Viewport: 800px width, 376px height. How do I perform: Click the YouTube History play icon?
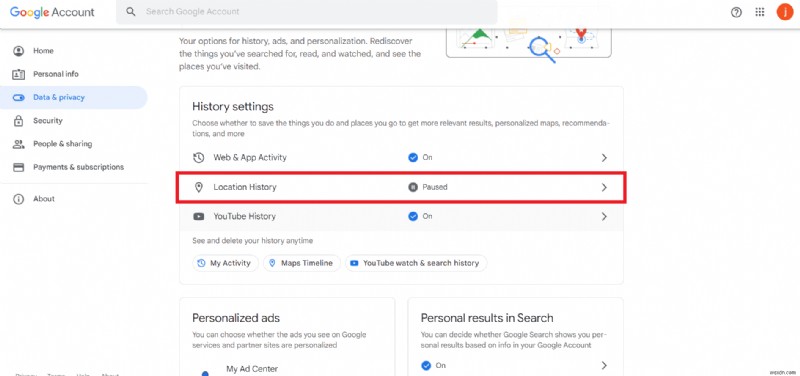(x=198, y=216)
